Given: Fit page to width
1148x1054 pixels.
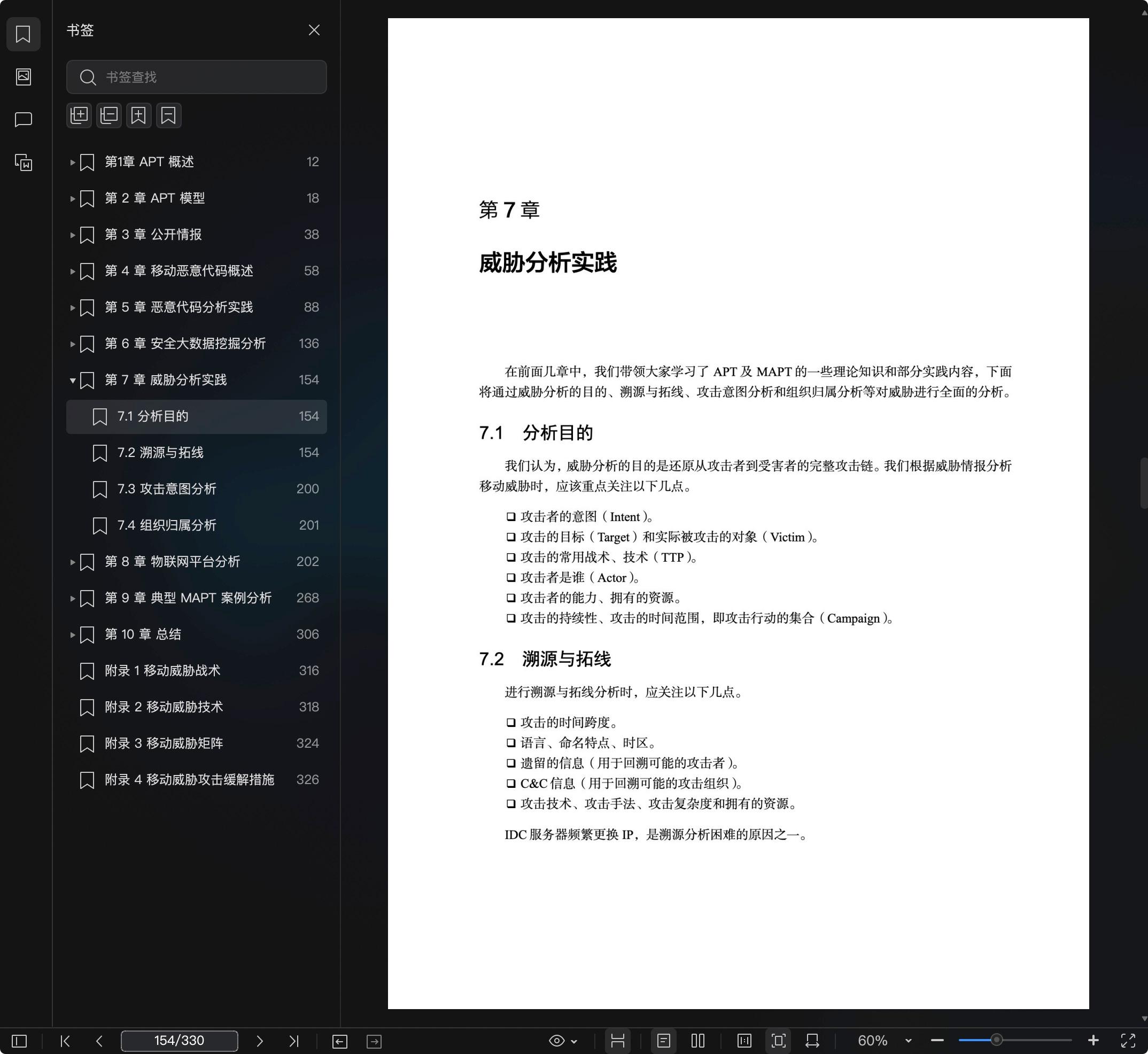Looking at the screenshot, I should [x=812, y=1041].
